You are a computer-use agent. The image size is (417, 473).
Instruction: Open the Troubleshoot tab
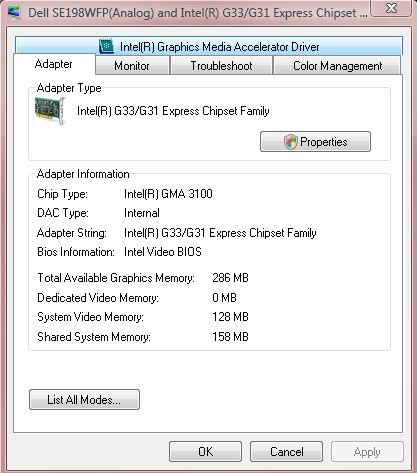coord(221,66)
